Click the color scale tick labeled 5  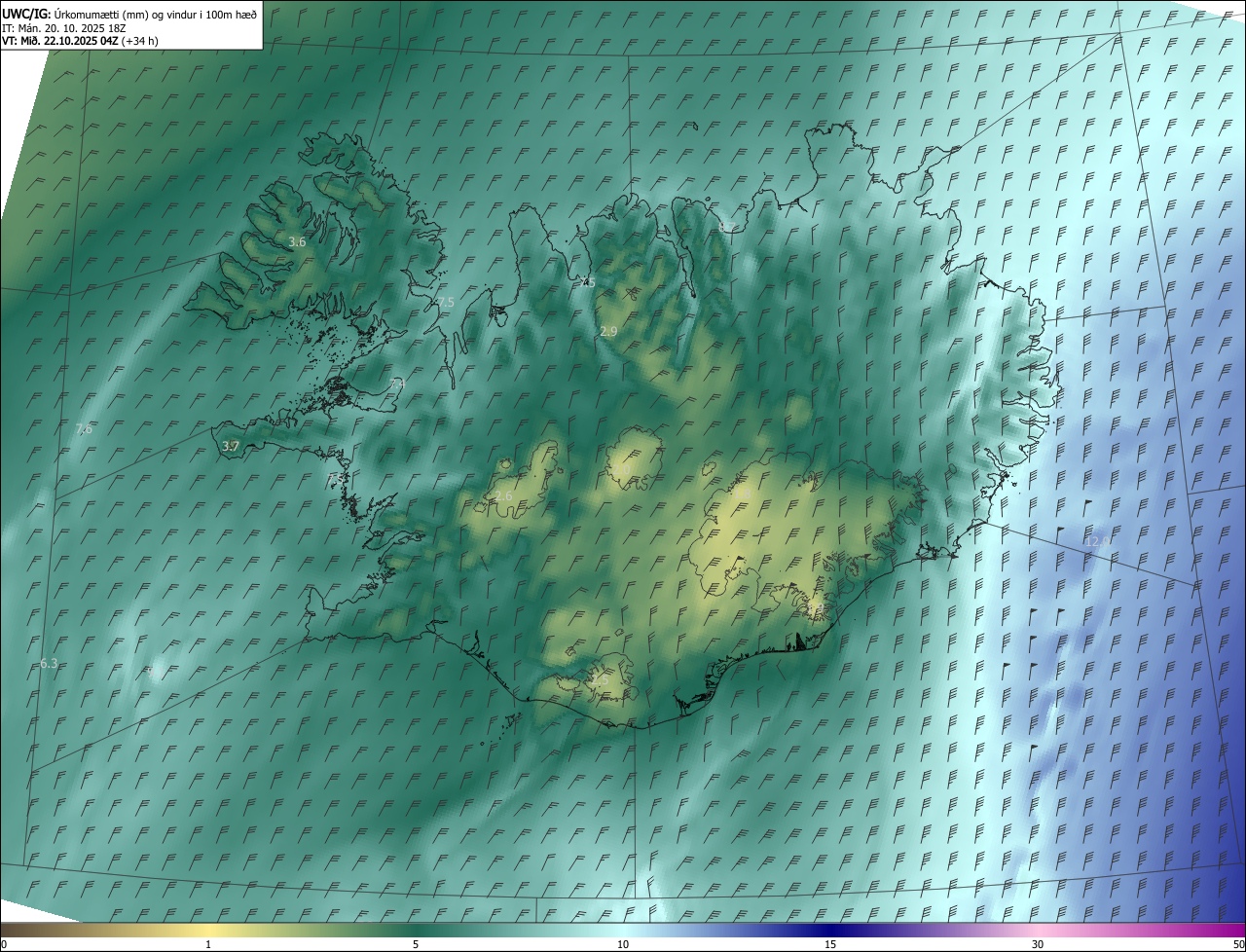click(416, 944)
